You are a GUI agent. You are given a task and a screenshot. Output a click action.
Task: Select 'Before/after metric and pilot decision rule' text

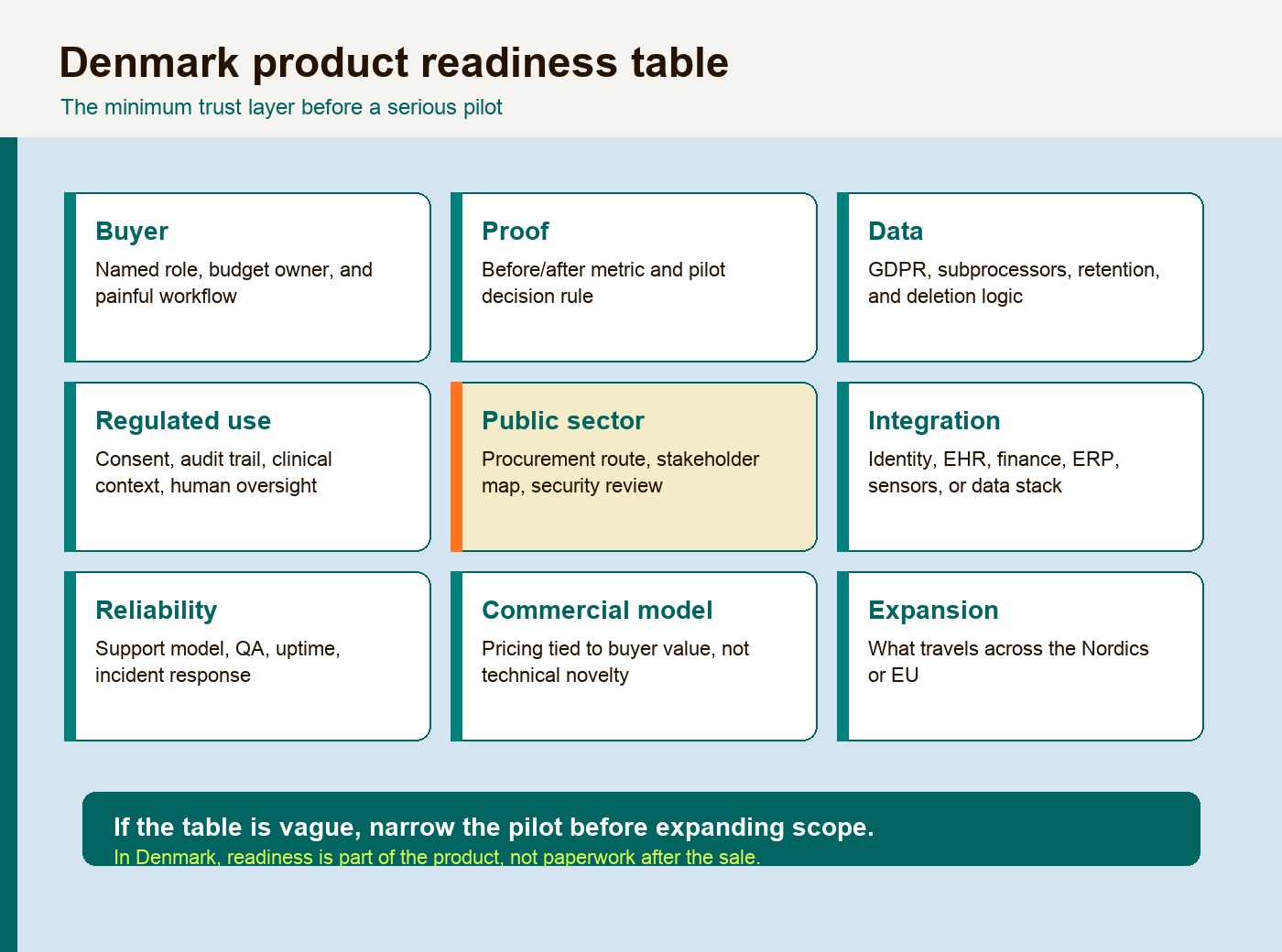click(x=603, y=283)
